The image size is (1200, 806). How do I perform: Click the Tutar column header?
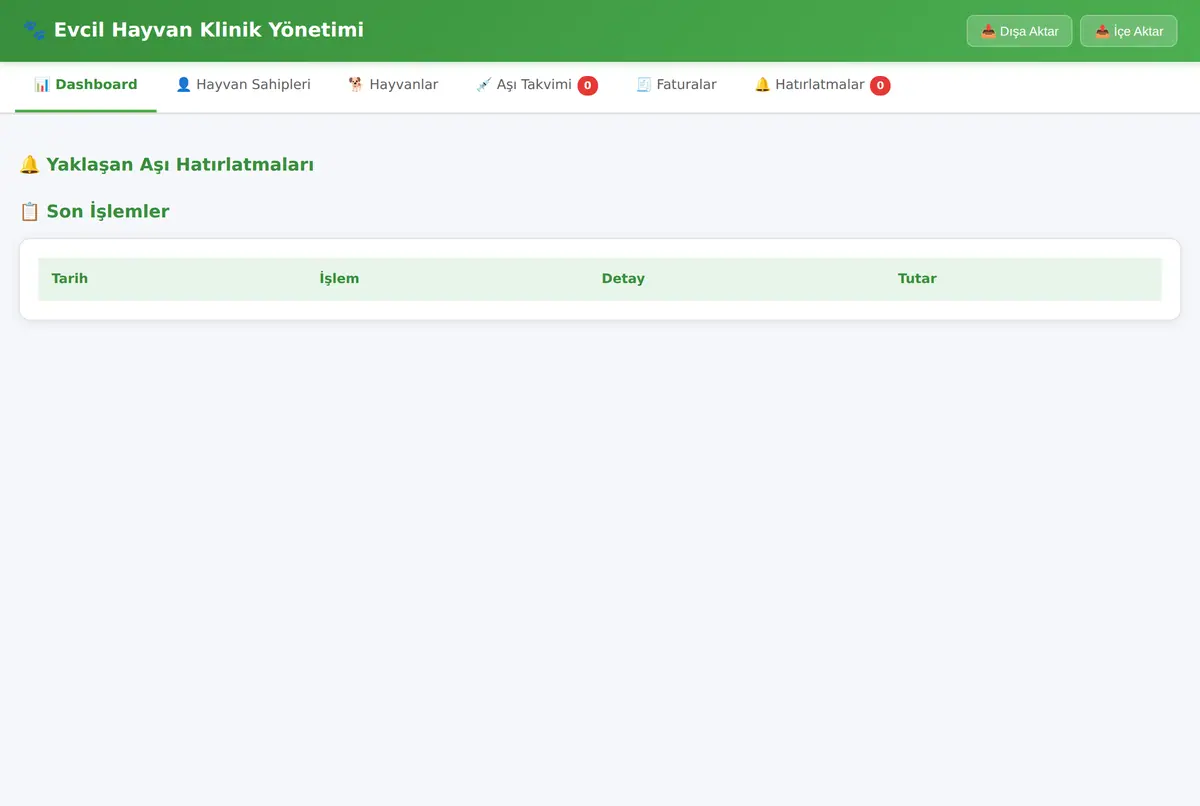click(1023, 279)
